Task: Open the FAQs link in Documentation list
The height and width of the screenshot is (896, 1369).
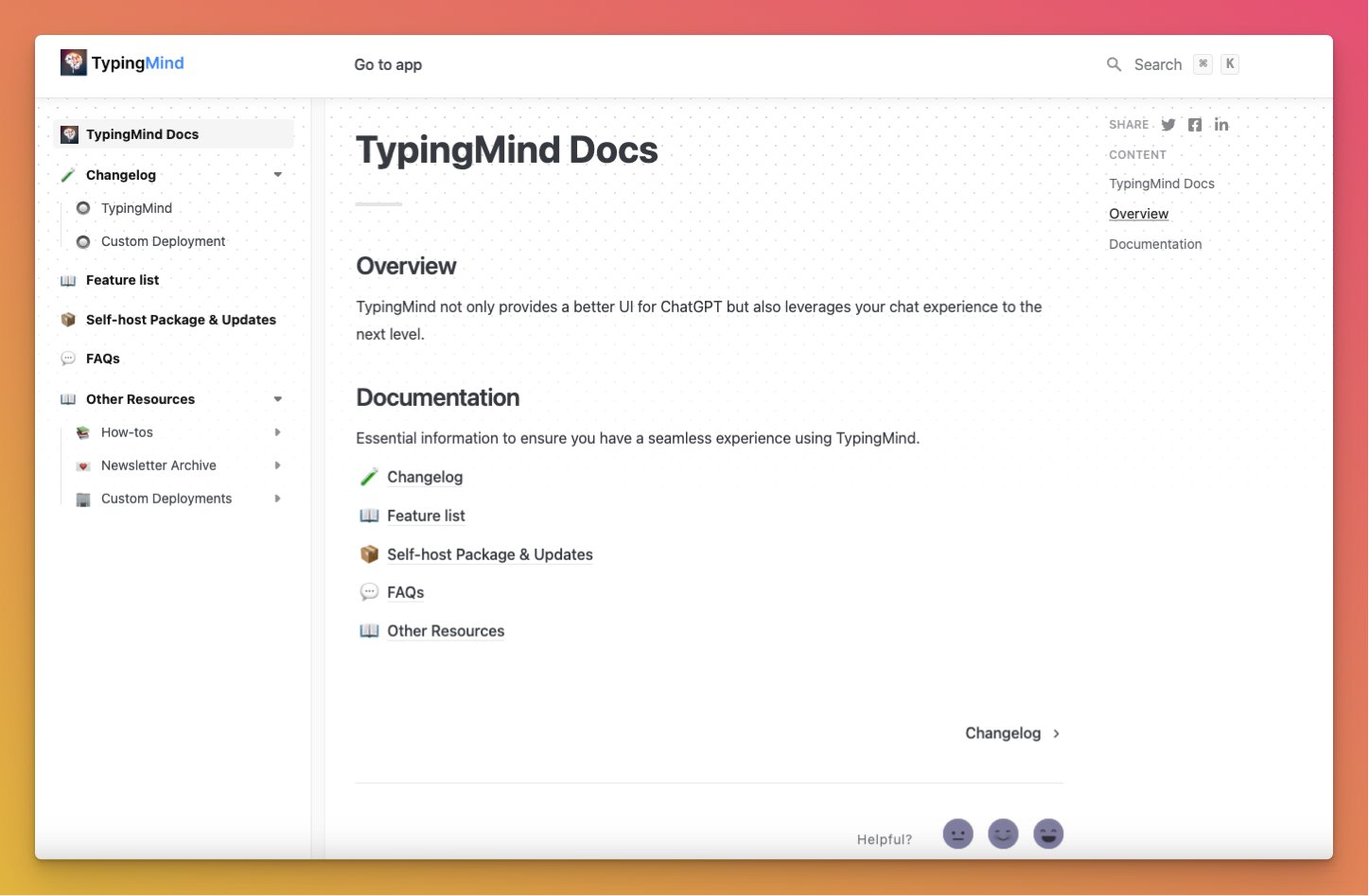Action: (405, 592)
